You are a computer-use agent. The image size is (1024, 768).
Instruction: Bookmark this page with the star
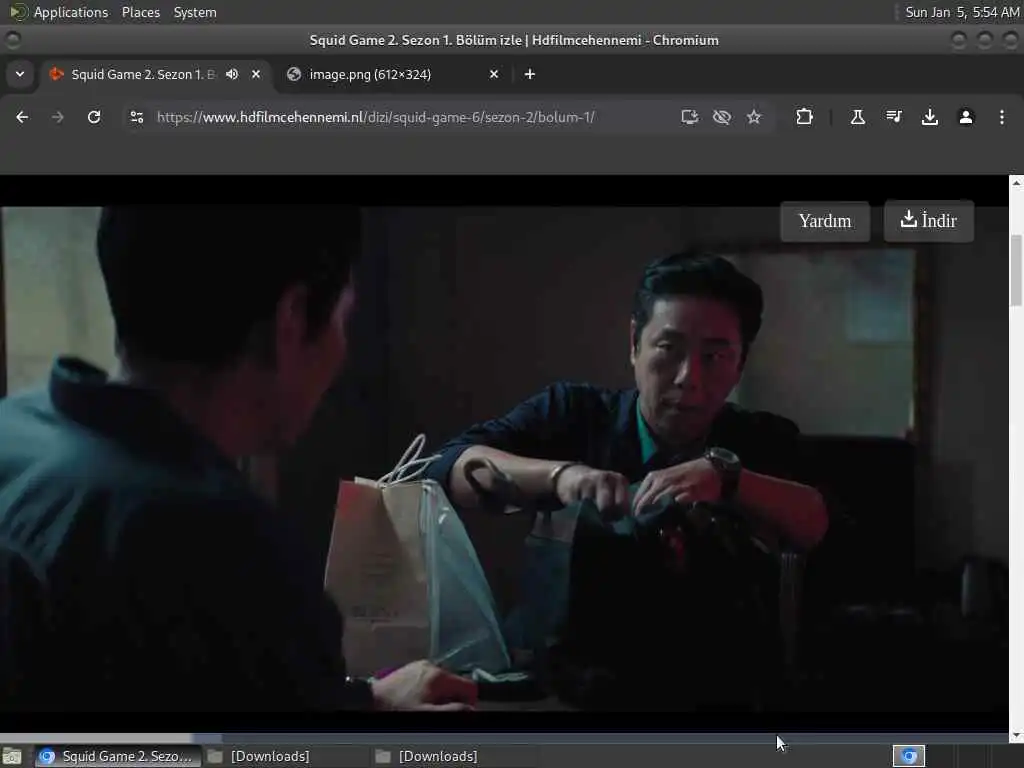[x=754, y=117]
